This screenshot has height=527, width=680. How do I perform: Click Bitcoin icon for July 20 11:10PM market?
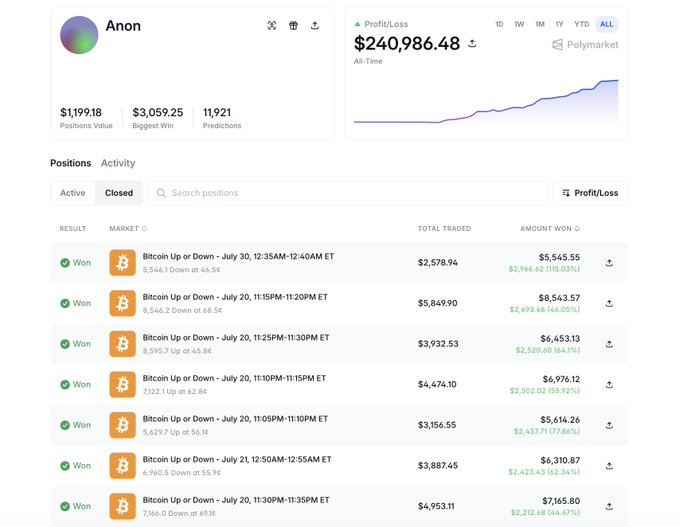(122, 384)
